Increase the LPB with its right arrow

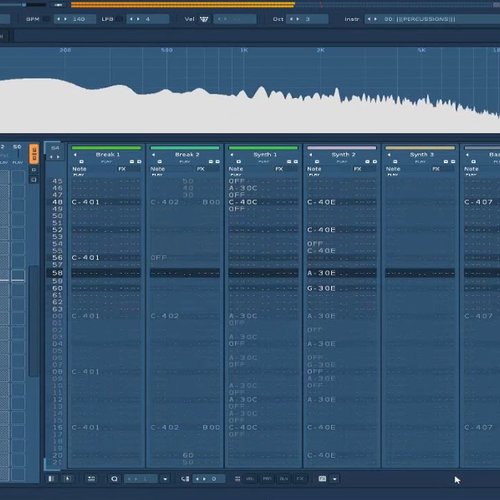(x=138, y=19)
